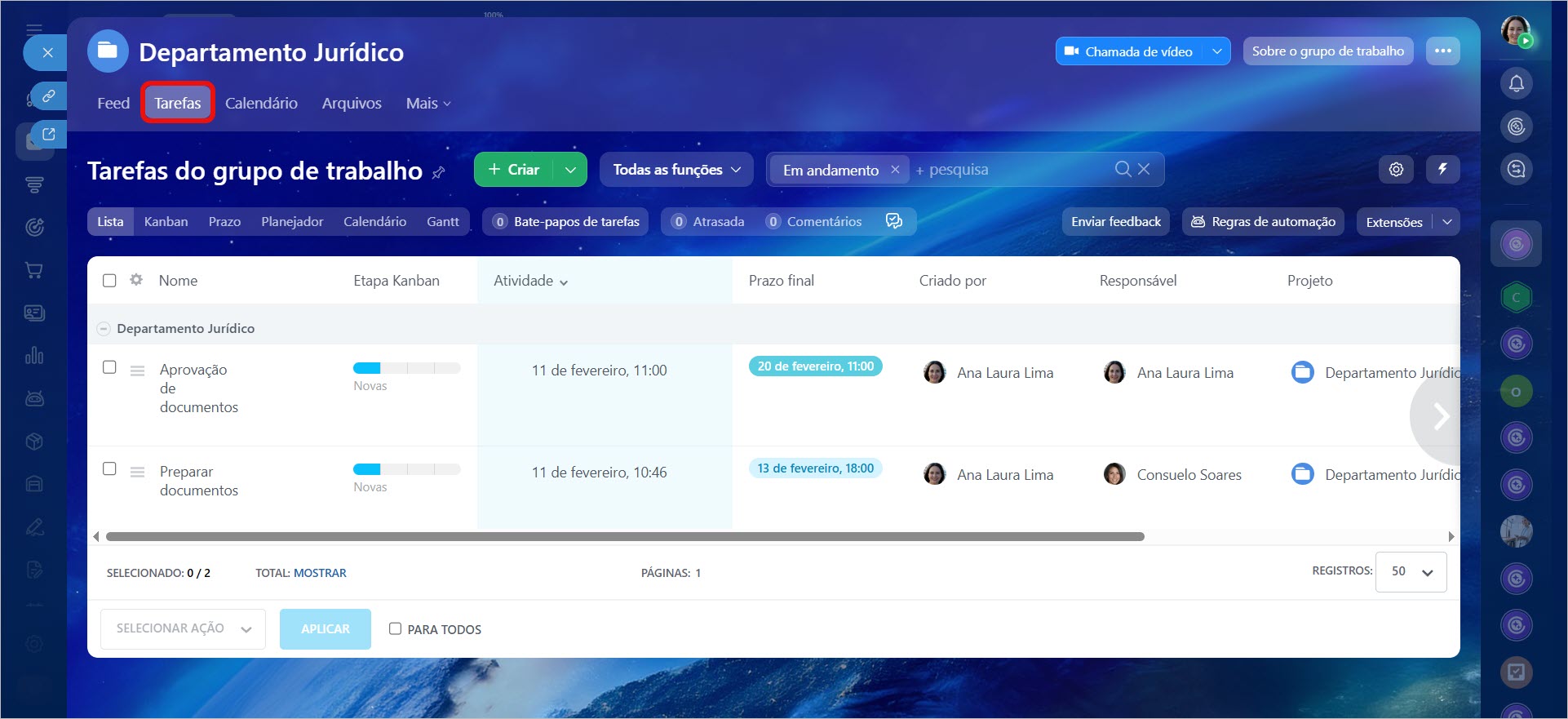Image resolution: width=1568 pixels, height=719 pixels.
Task: Open the Calendário tab in group menu
Action: click(261, 103)
